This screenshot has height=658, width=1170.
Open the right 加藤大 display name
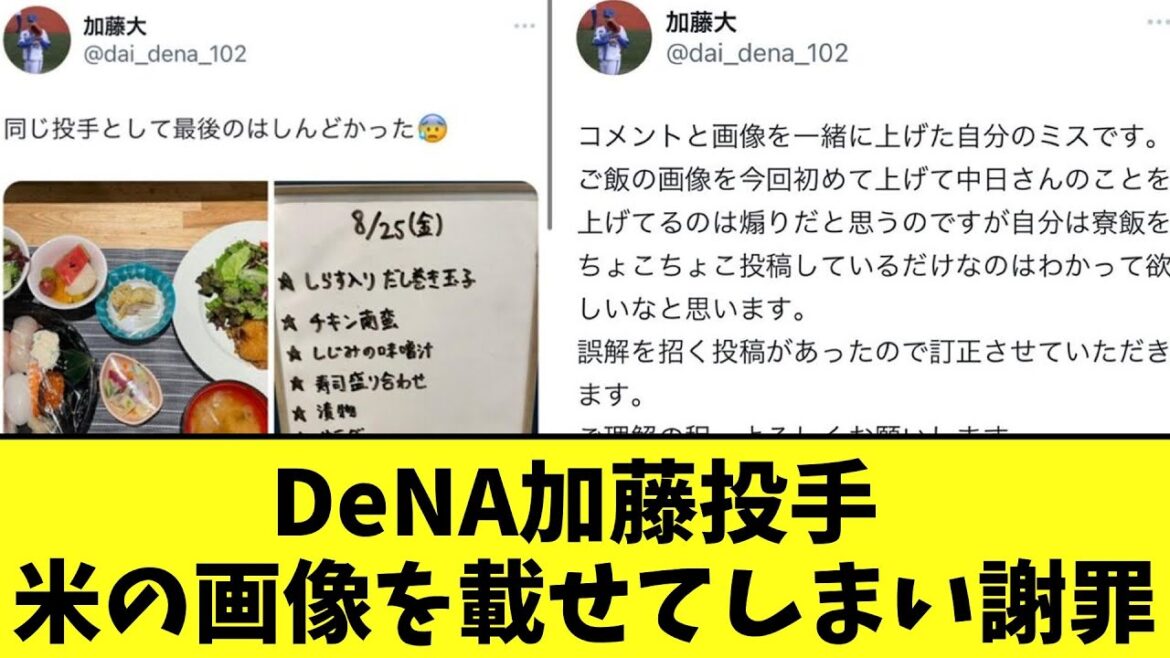pos(700,22)
